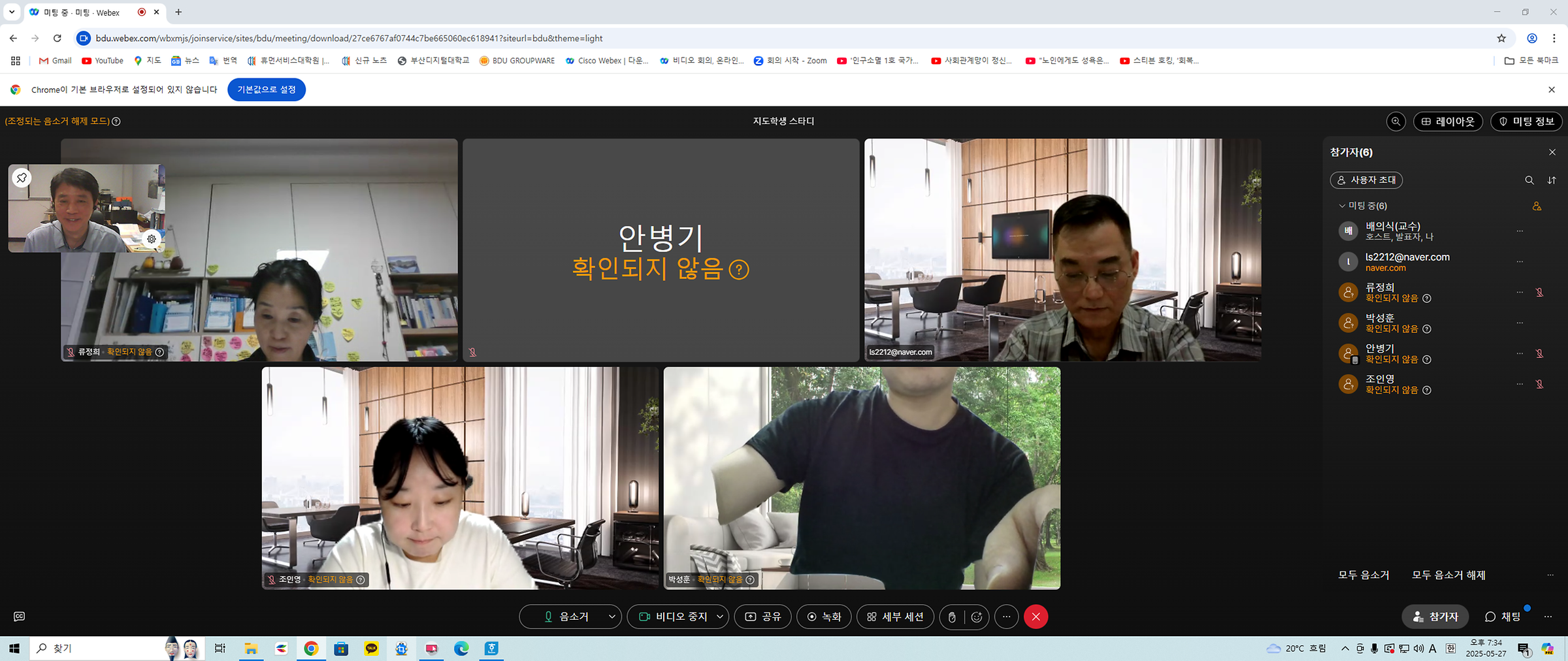Viewport: 1568px width, 661px height.
Task: Click help icon on 안병기 video tile
Action: 739,269
